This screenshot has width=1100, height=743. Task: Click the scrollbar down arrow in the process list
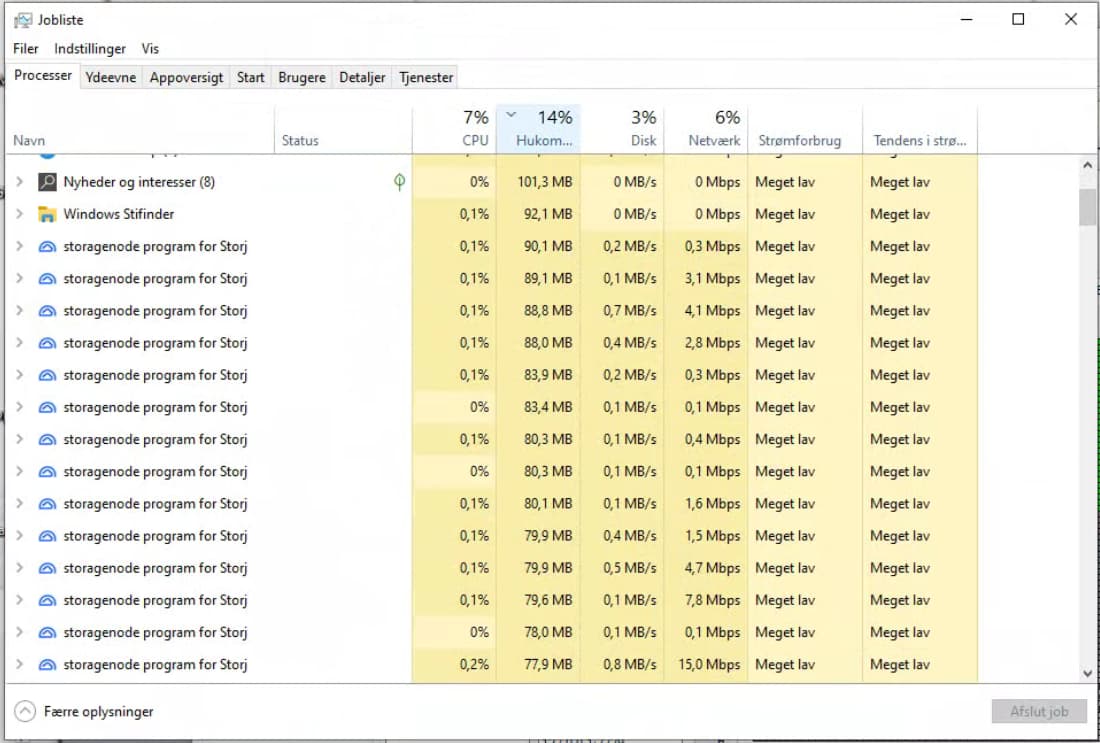point(1088,674)
